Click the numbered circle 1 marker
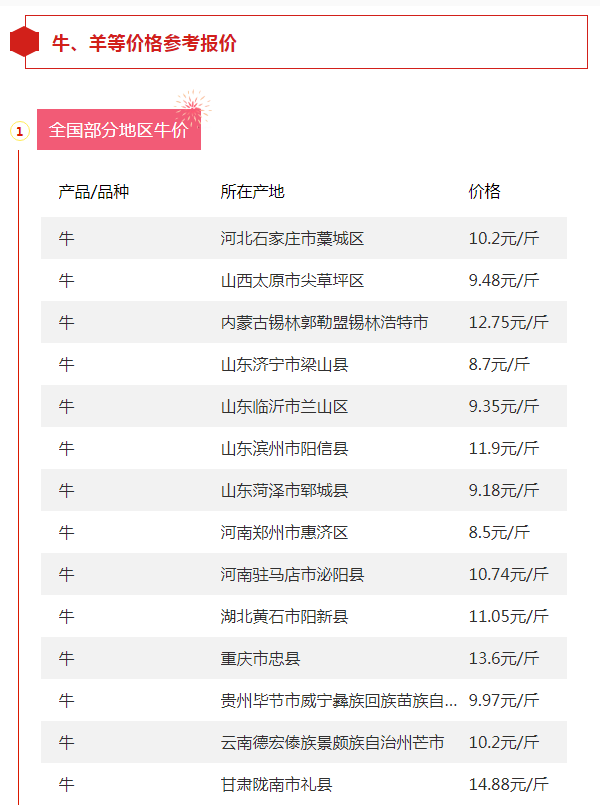This screenshot has height=805, width=600. [19, 131]
